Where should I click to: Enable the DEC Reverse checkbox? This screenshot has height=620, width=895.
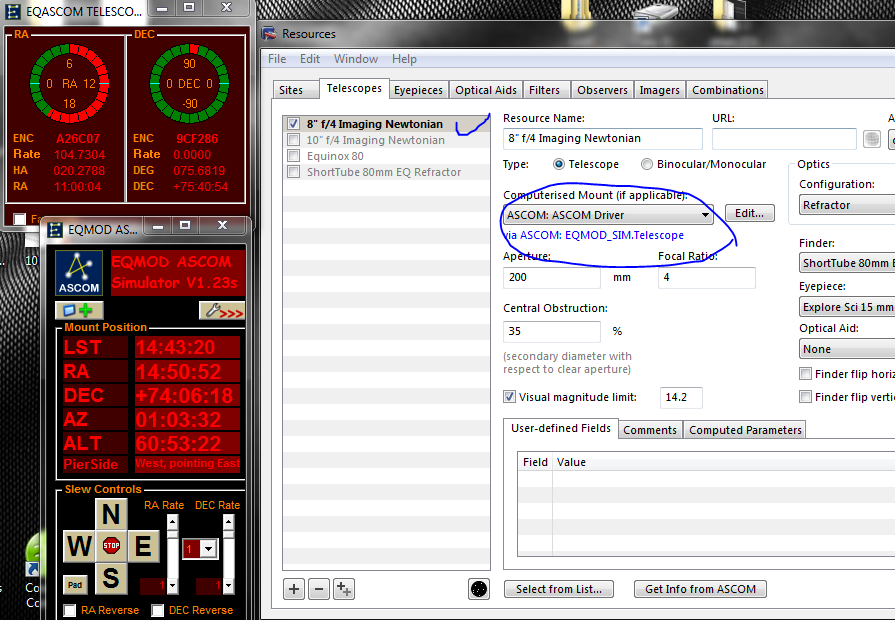click(x=158, y=610)
